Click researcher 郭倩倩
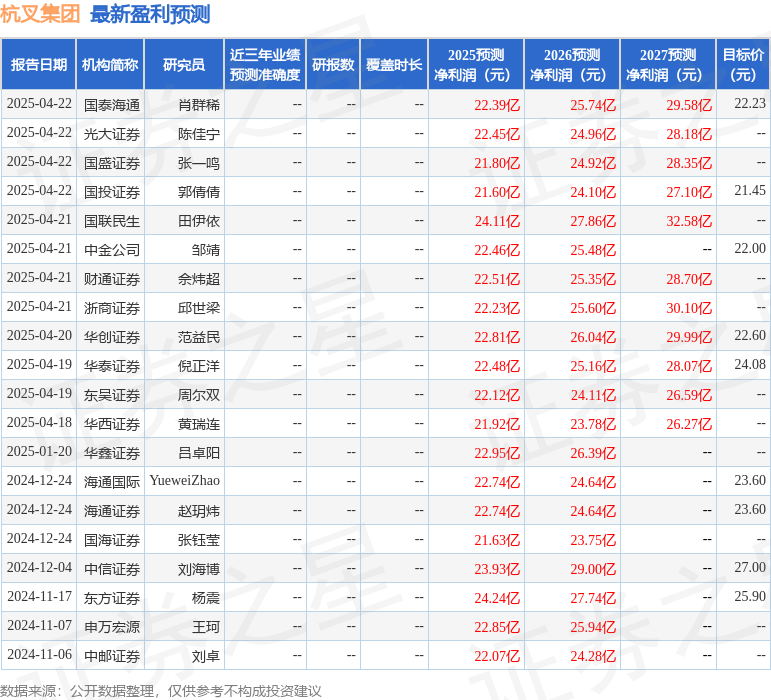 click(199, 192)
